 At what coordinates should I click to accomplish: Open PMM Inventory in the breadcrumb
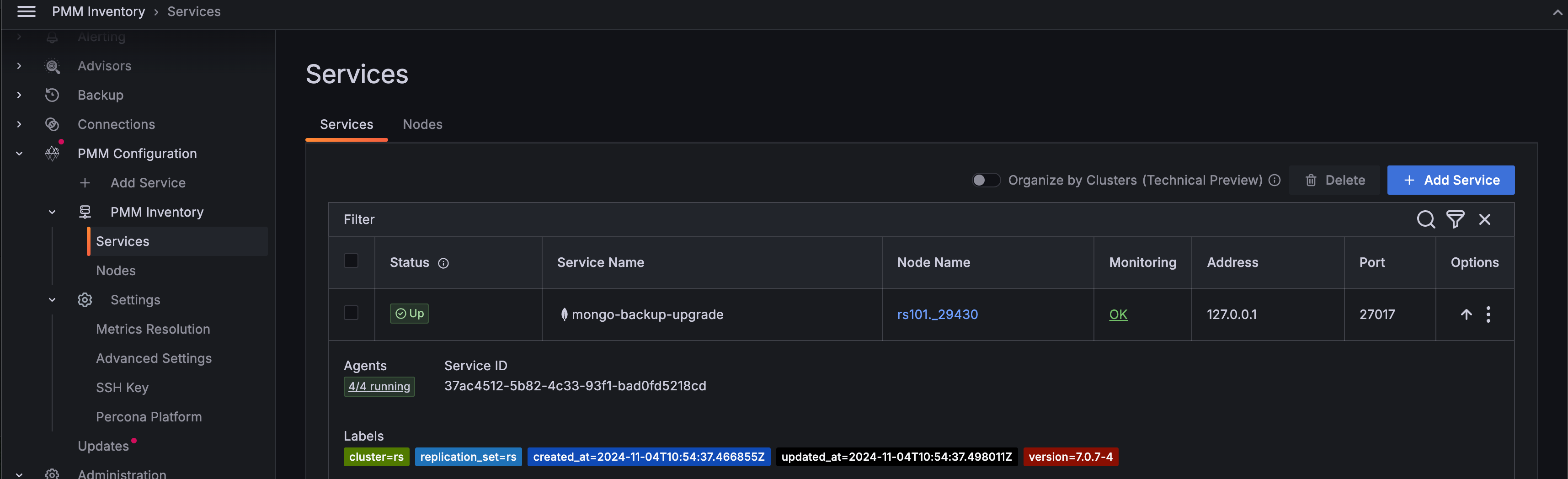(98, 11)
